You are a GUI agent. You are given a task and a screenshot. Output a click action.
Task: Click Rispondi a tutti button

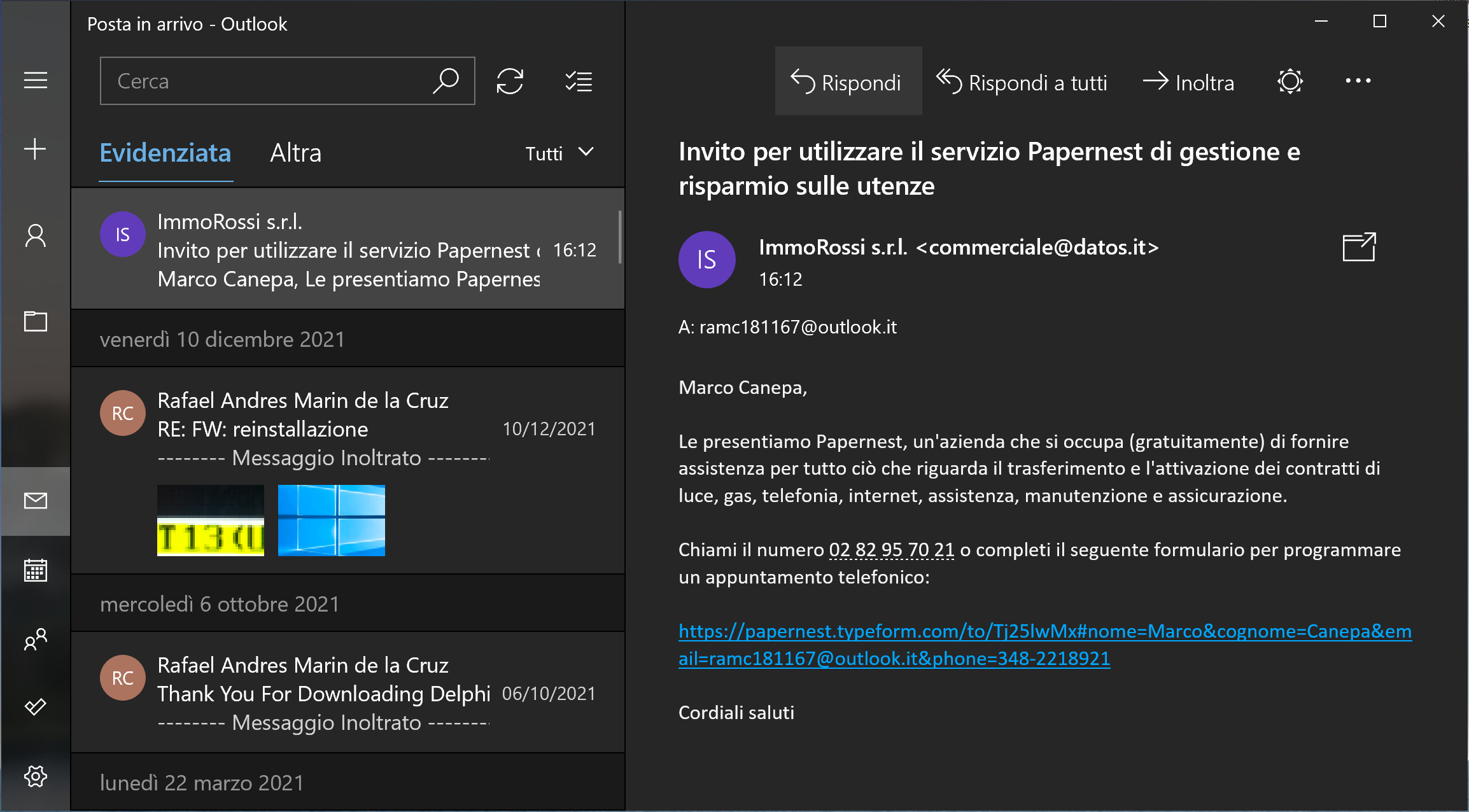tap(1022, 82)
